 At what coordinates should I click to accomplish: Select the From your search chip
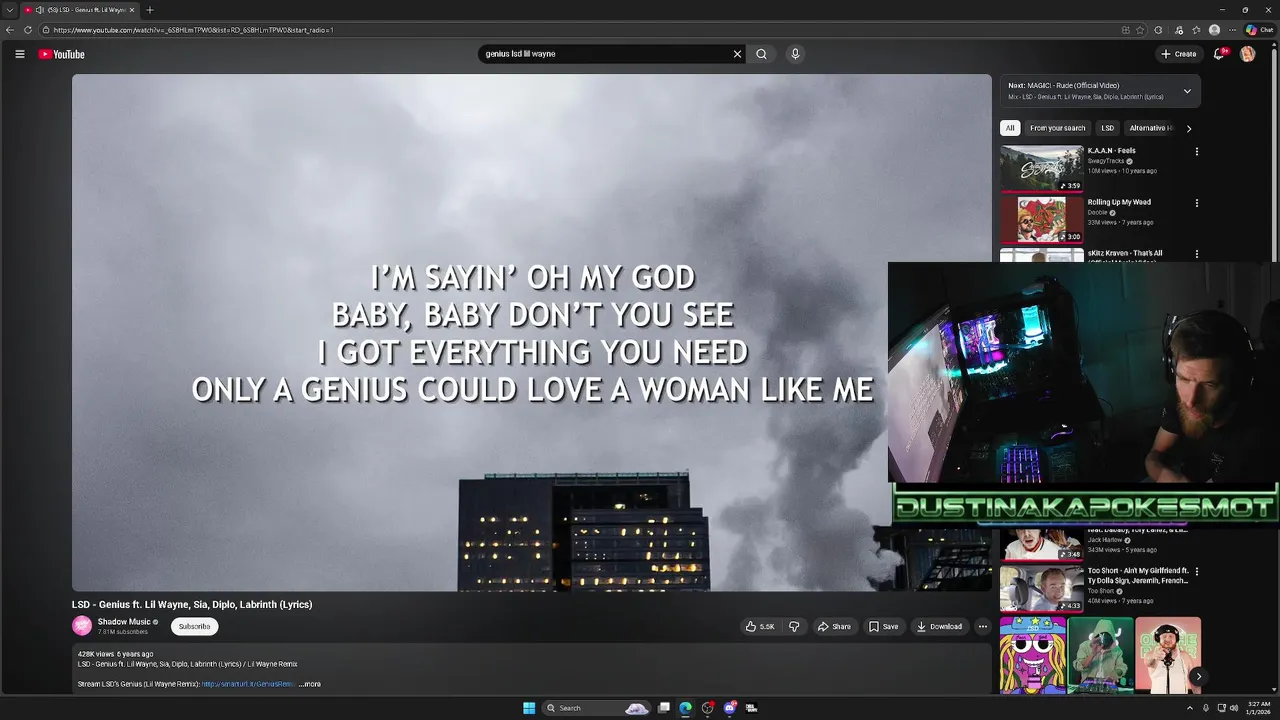[1057, 128]
